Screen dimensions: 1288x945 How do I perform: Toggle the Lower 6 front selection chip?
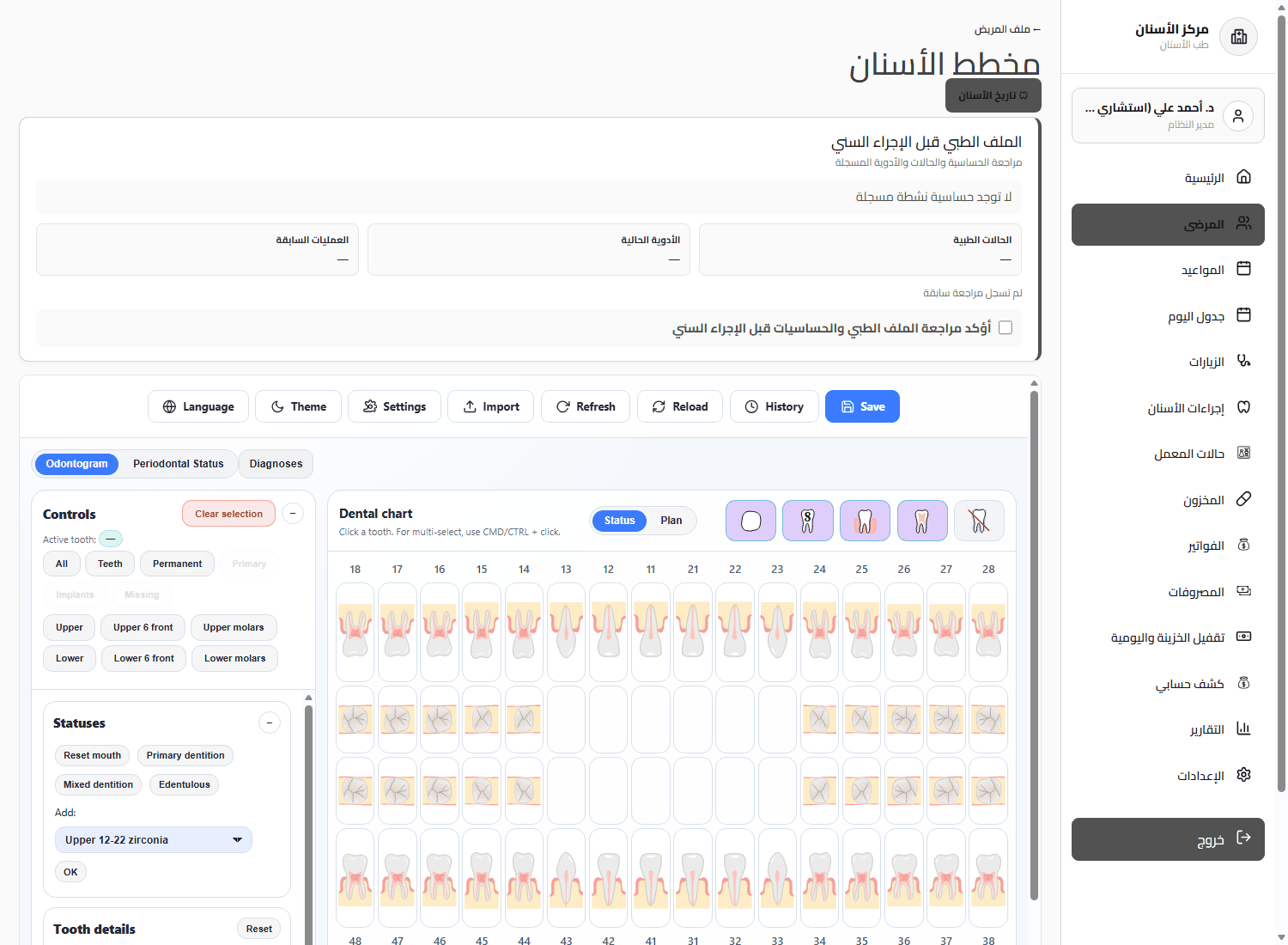(x=144, y=658)
